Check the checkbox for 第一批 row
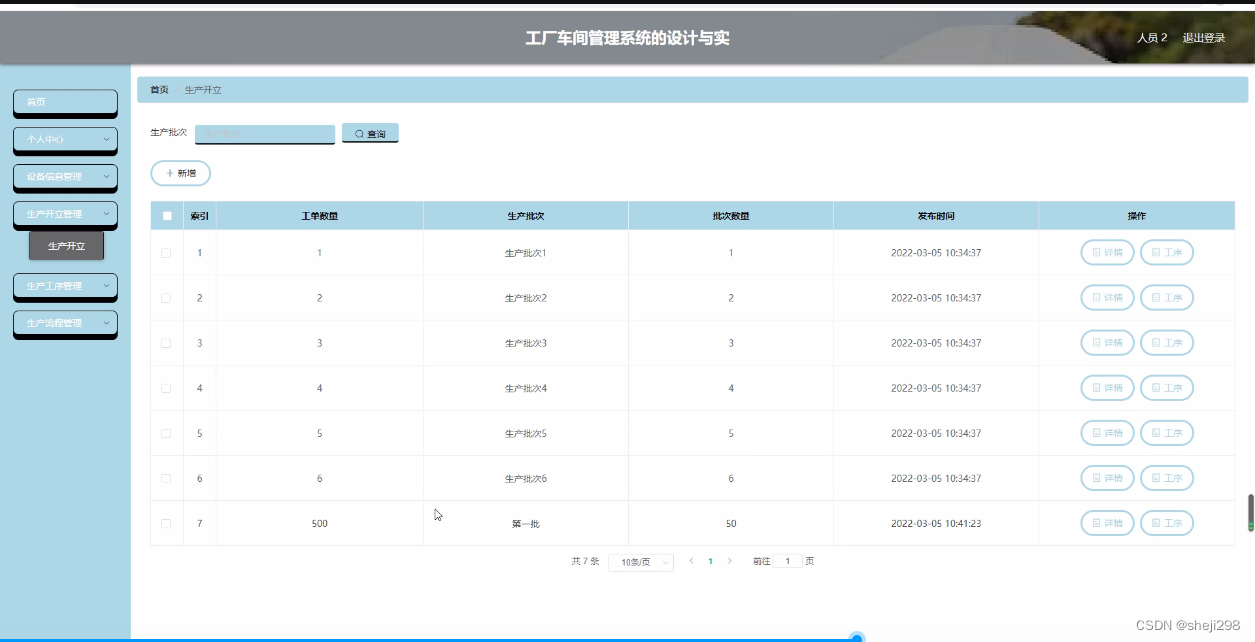The height and width of the screenshot is (642, 1255). point(166,522)
